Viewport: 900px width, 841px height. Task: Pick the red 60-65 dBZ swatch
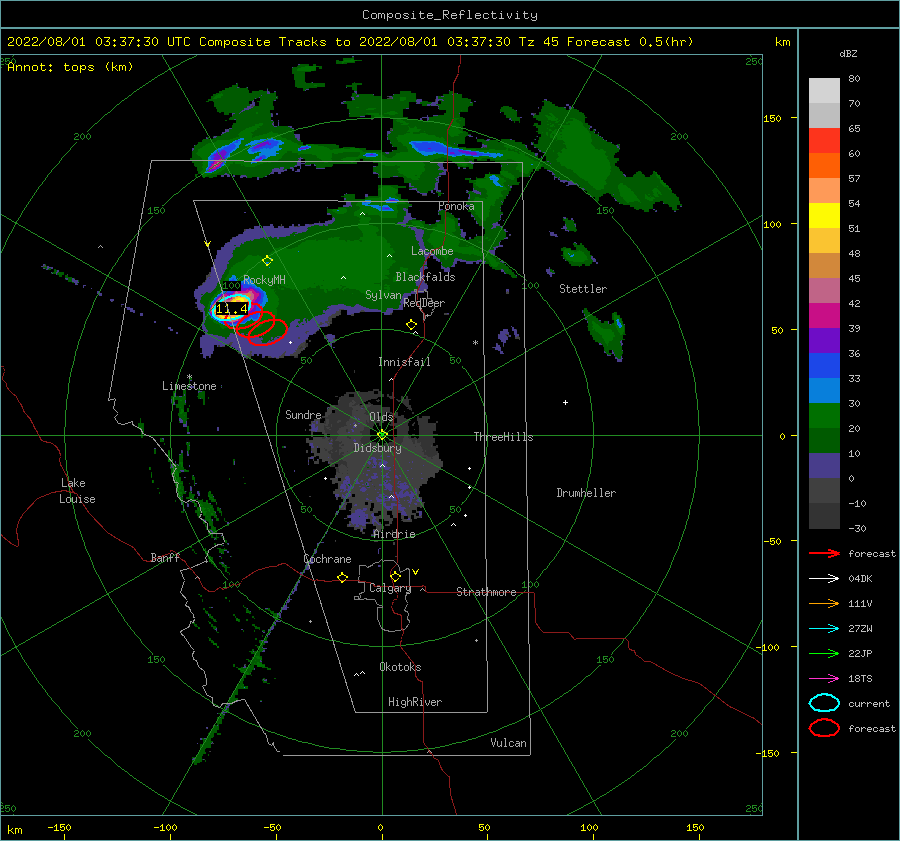(824, 141)
